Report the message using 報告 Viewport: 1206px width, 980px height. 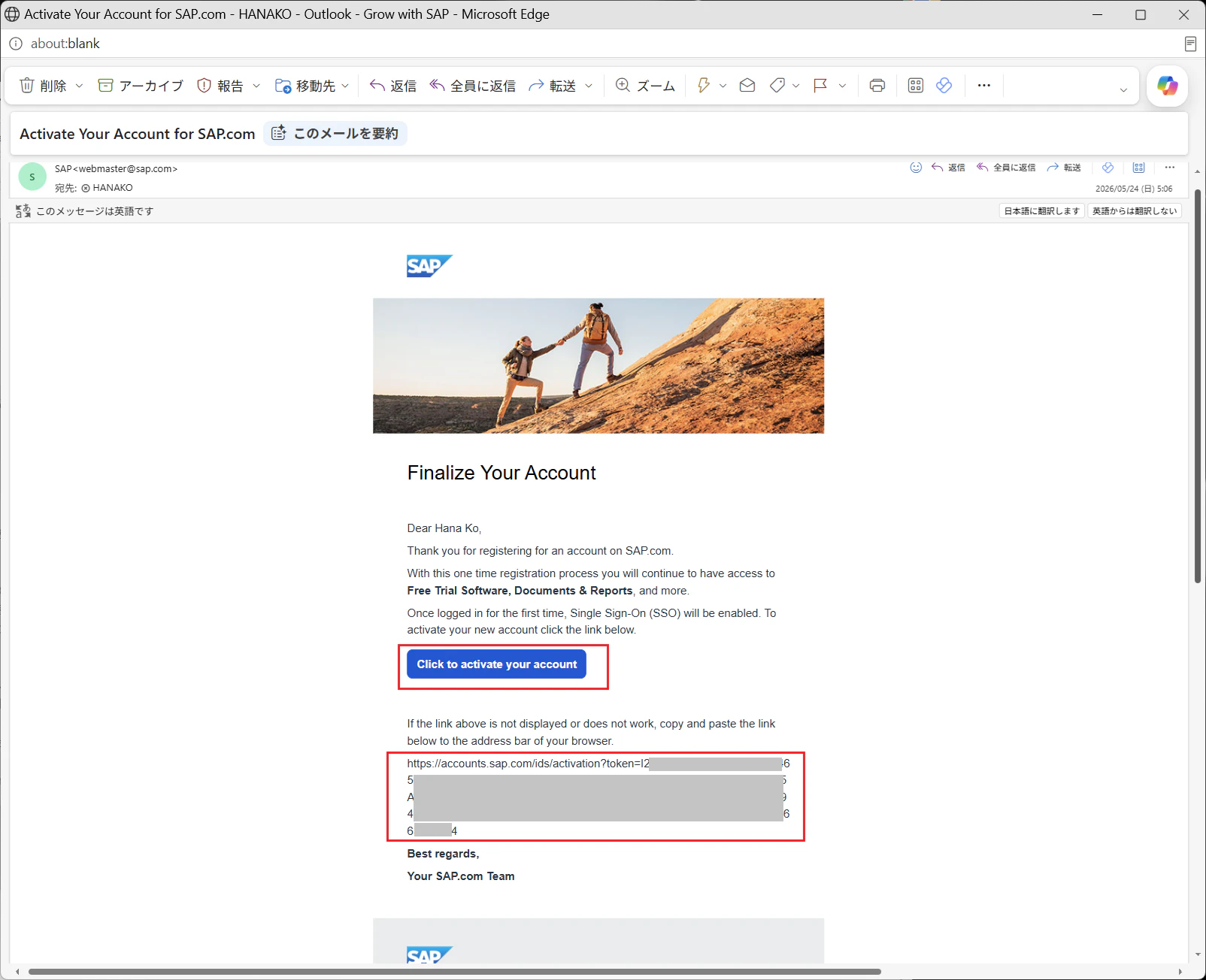[220, 86]
